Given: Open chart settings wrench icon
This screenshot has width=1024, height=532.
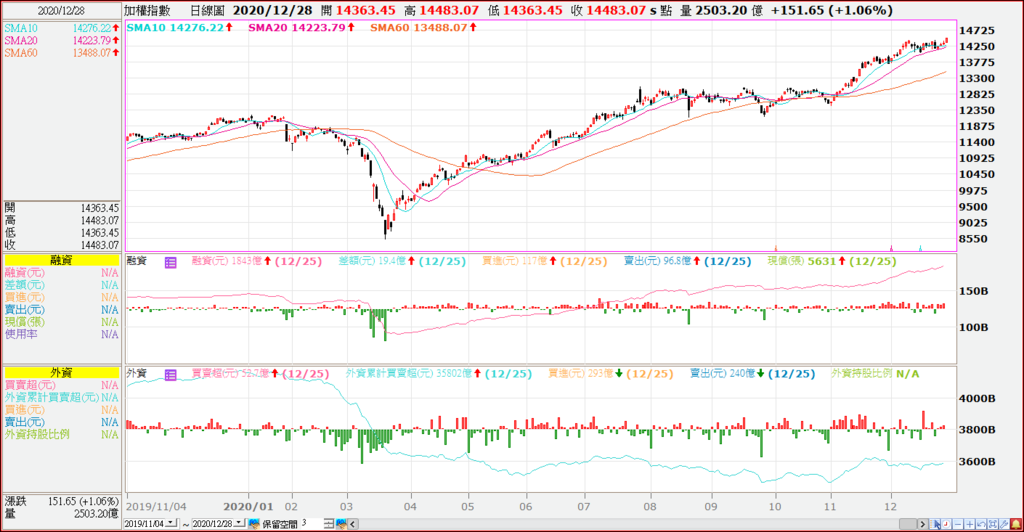Looking at the screenshot, I should tap(1004, 524).
